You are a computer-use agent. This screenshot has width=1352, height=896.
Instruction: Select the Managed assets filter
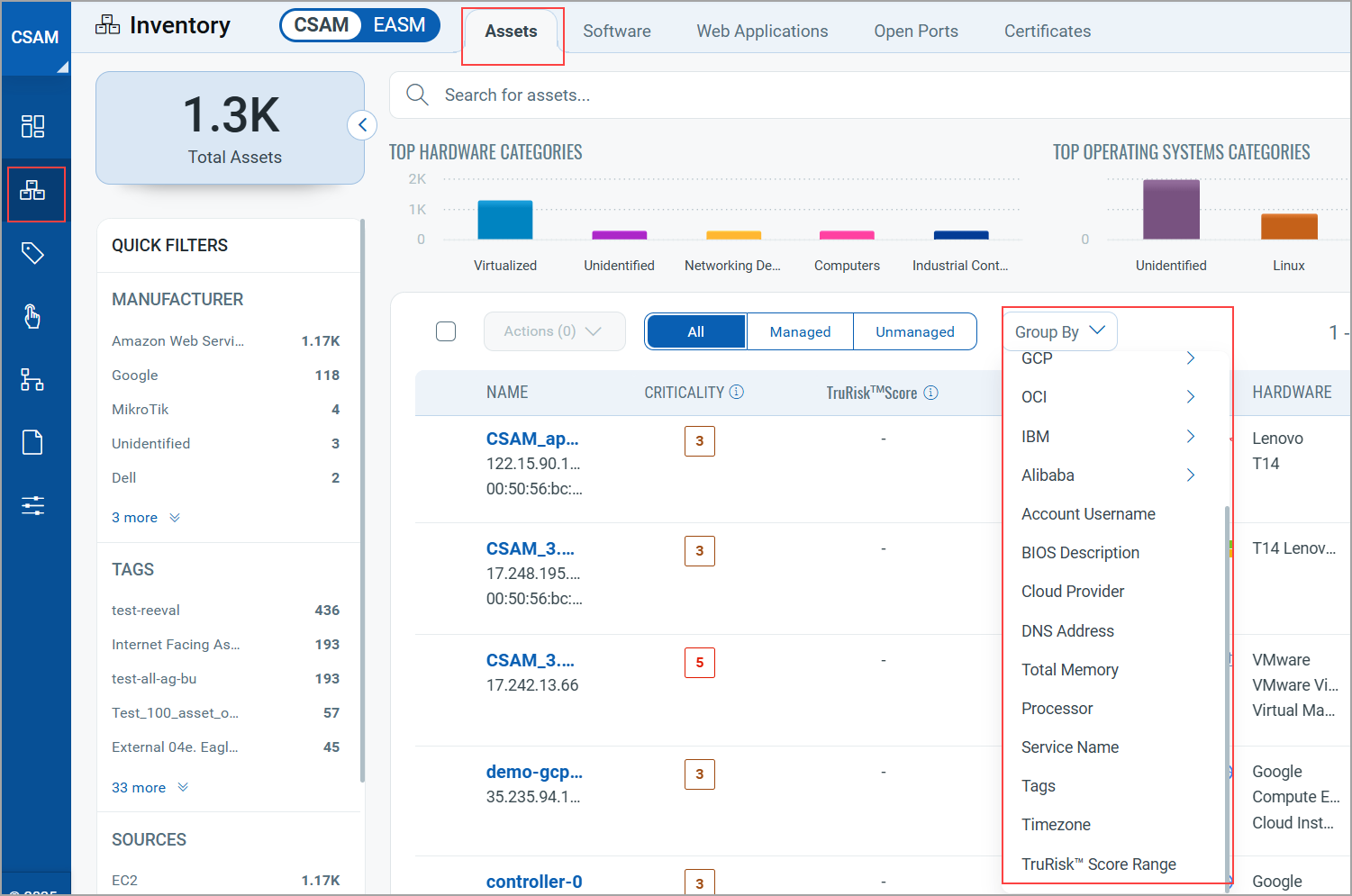[800, 331]
